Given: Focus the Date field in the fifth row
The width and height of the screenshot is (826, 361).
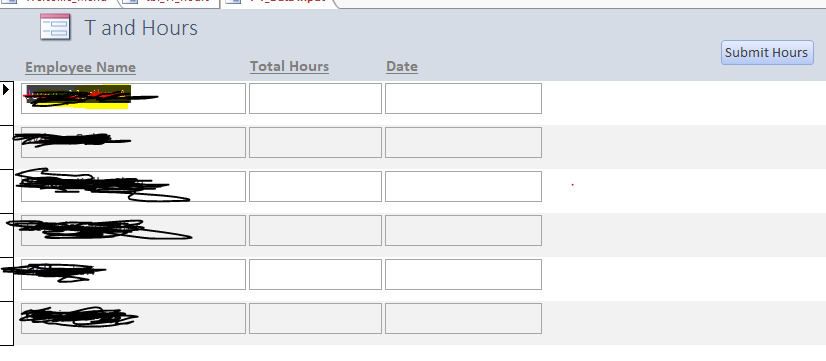Looking at the screenshot, I should click(463, 274).
